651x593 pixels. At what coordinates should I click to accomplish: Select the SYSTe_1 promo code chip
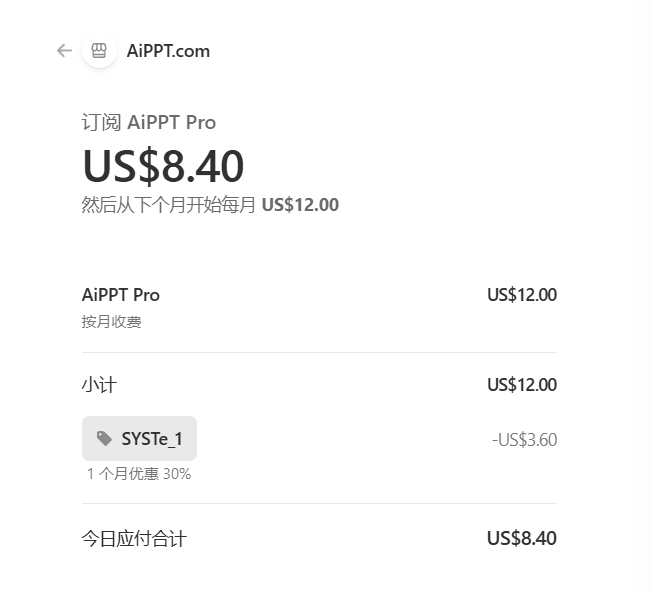[140, 438]
